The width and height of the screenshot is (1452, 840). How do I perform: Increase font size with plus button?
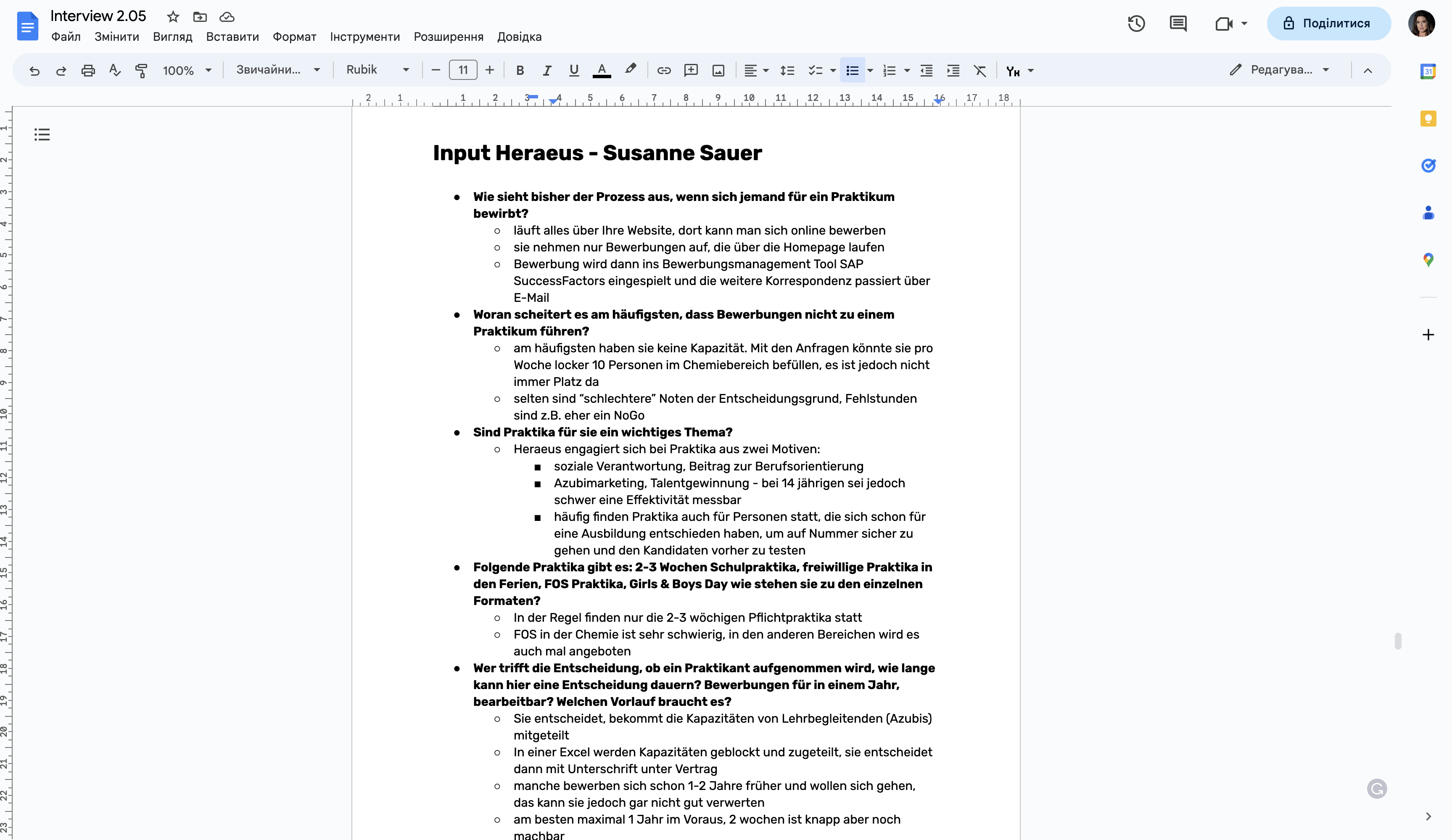click(490, 70)
